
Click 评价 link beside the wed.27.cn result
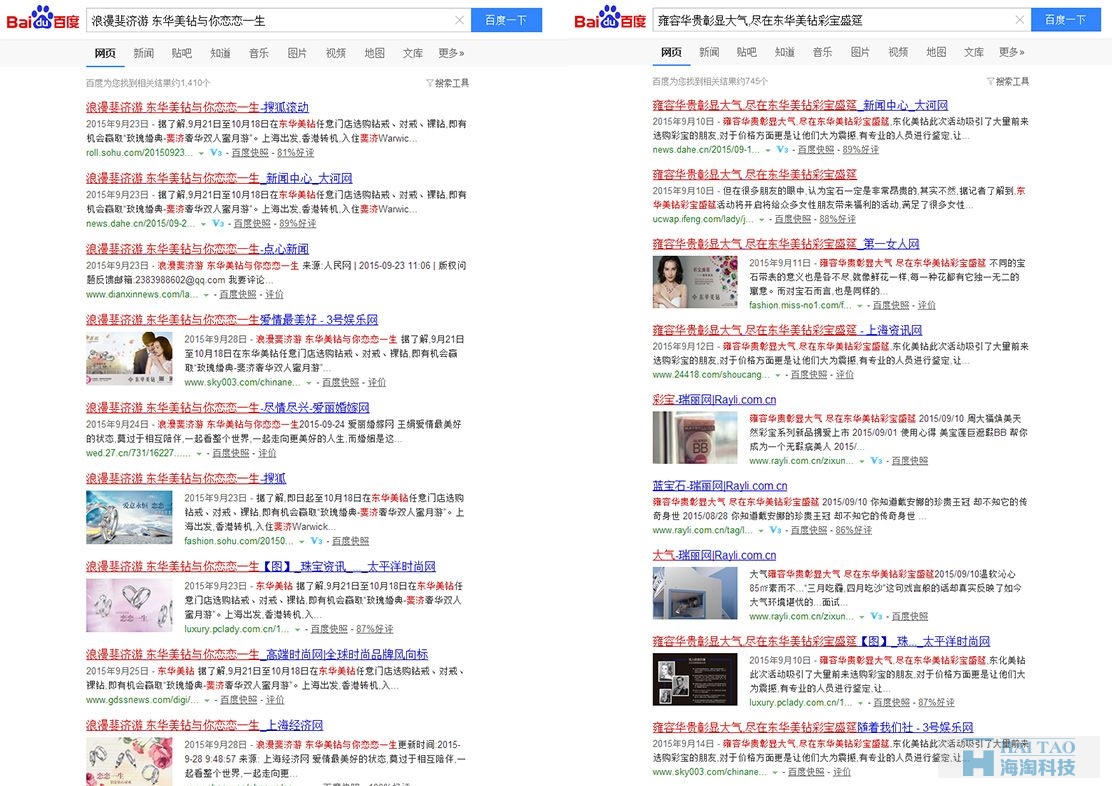click(267, 454)
